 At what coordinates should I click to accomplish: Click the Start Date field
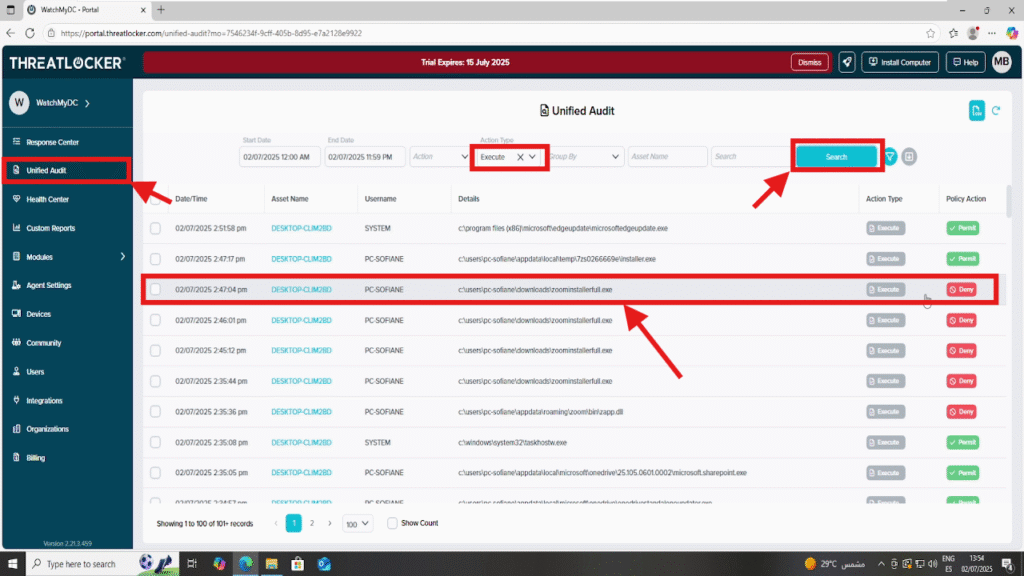pos(280,157)
